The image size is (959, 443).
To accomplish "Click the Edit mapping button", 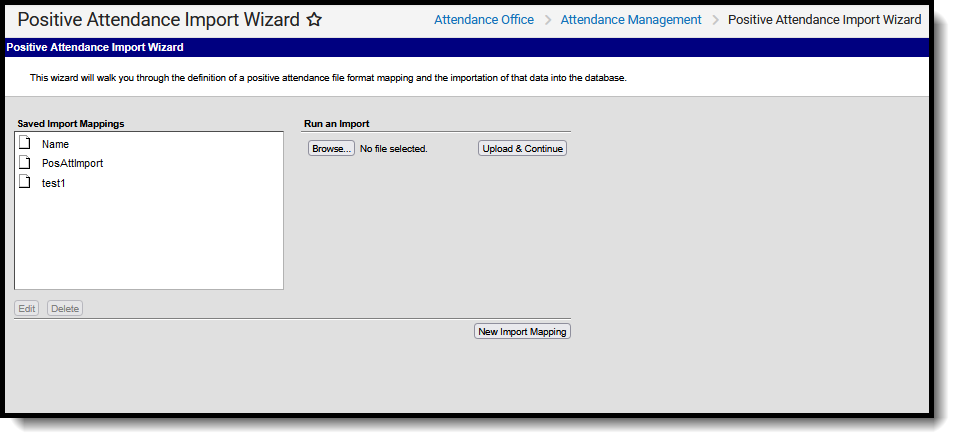I will click(x=26, y=308).
